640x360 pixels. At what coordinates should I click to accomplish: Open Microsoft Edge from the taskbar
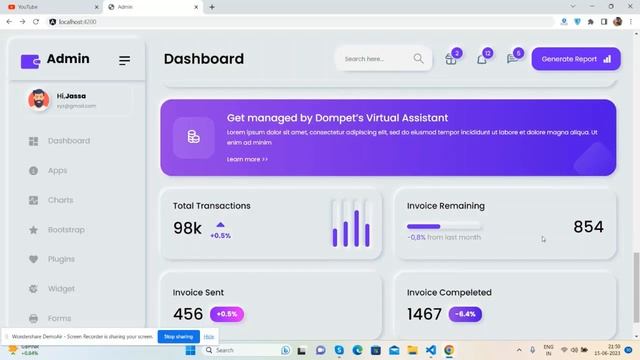(358, 350)
